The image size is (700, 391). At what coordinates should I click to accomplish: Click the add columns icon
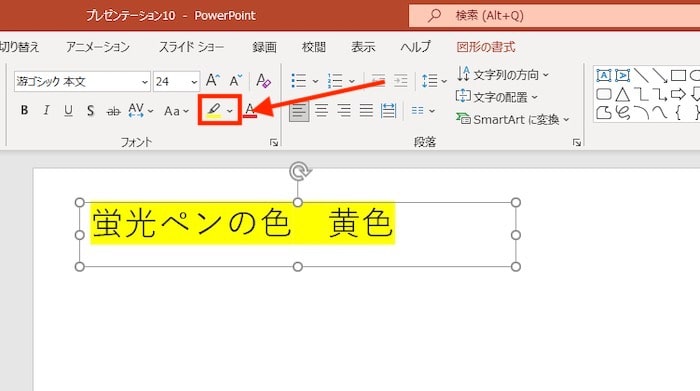(x=417, y=110)
